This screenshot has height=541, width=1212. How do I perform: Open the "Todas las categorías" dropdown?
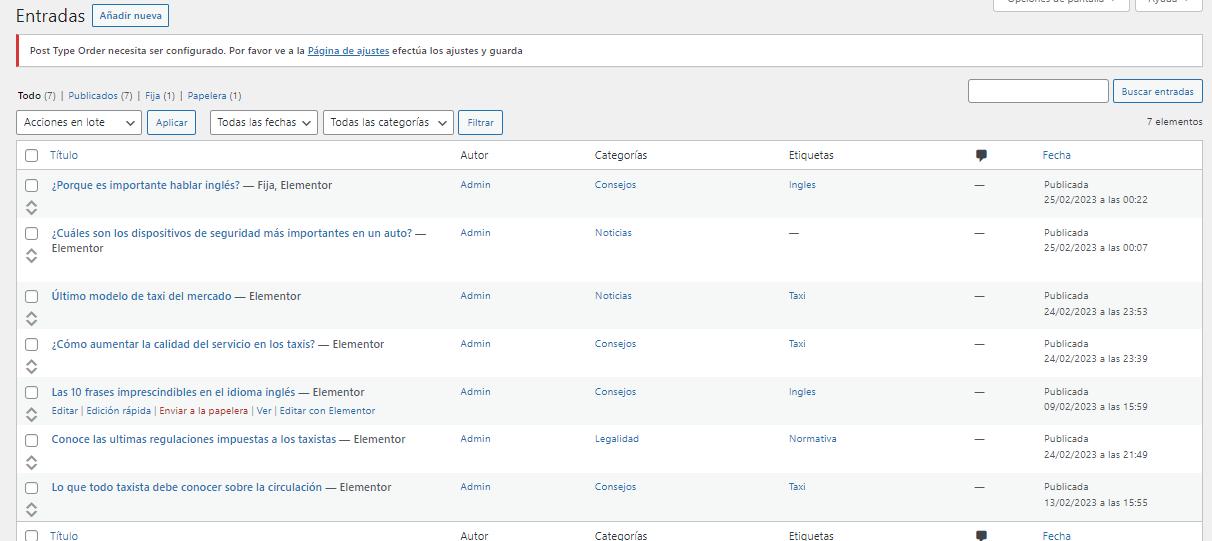(388, 122)
